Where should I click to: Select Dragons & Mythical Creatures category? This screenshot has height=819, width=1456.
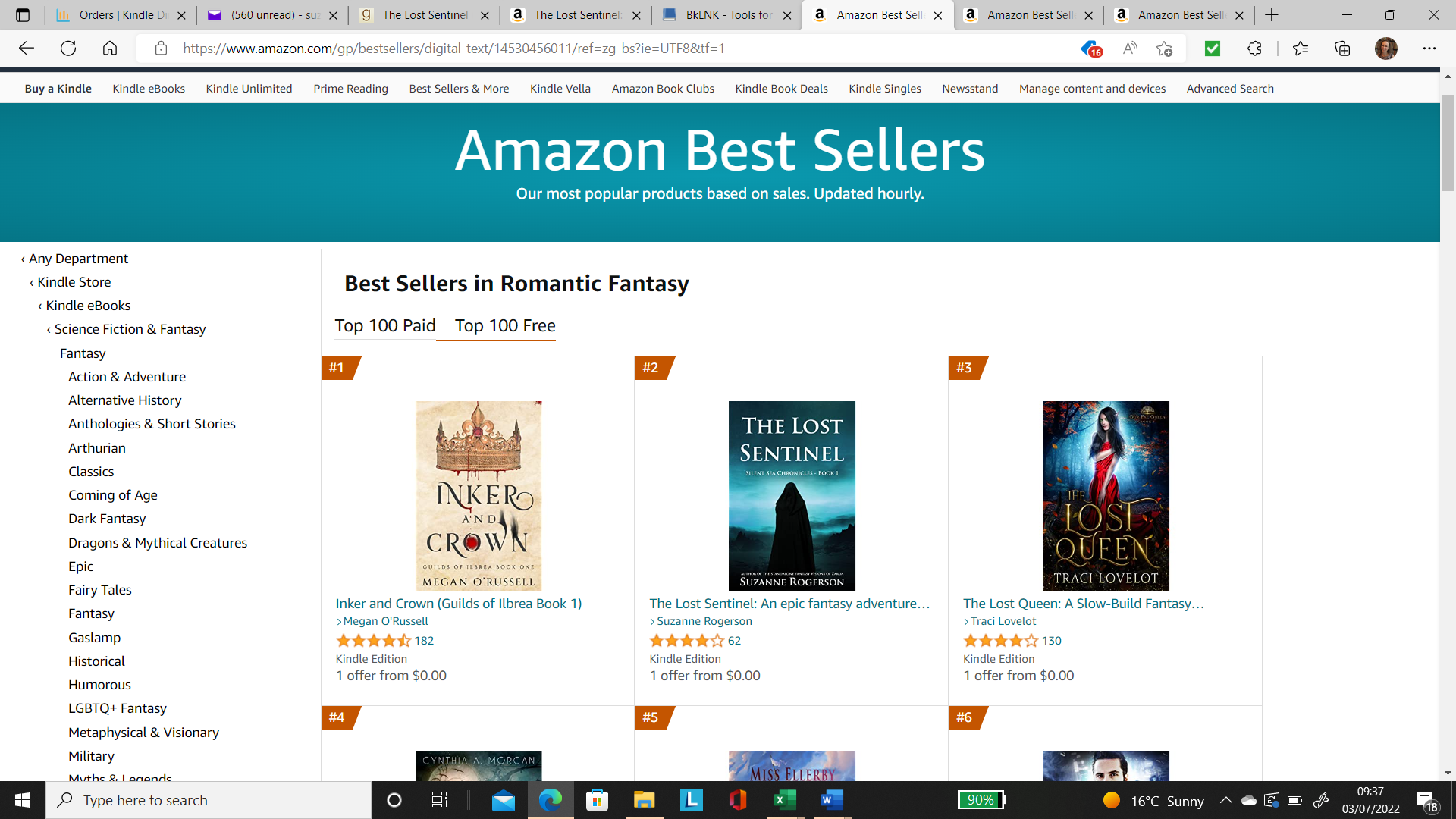coord(158,543)
